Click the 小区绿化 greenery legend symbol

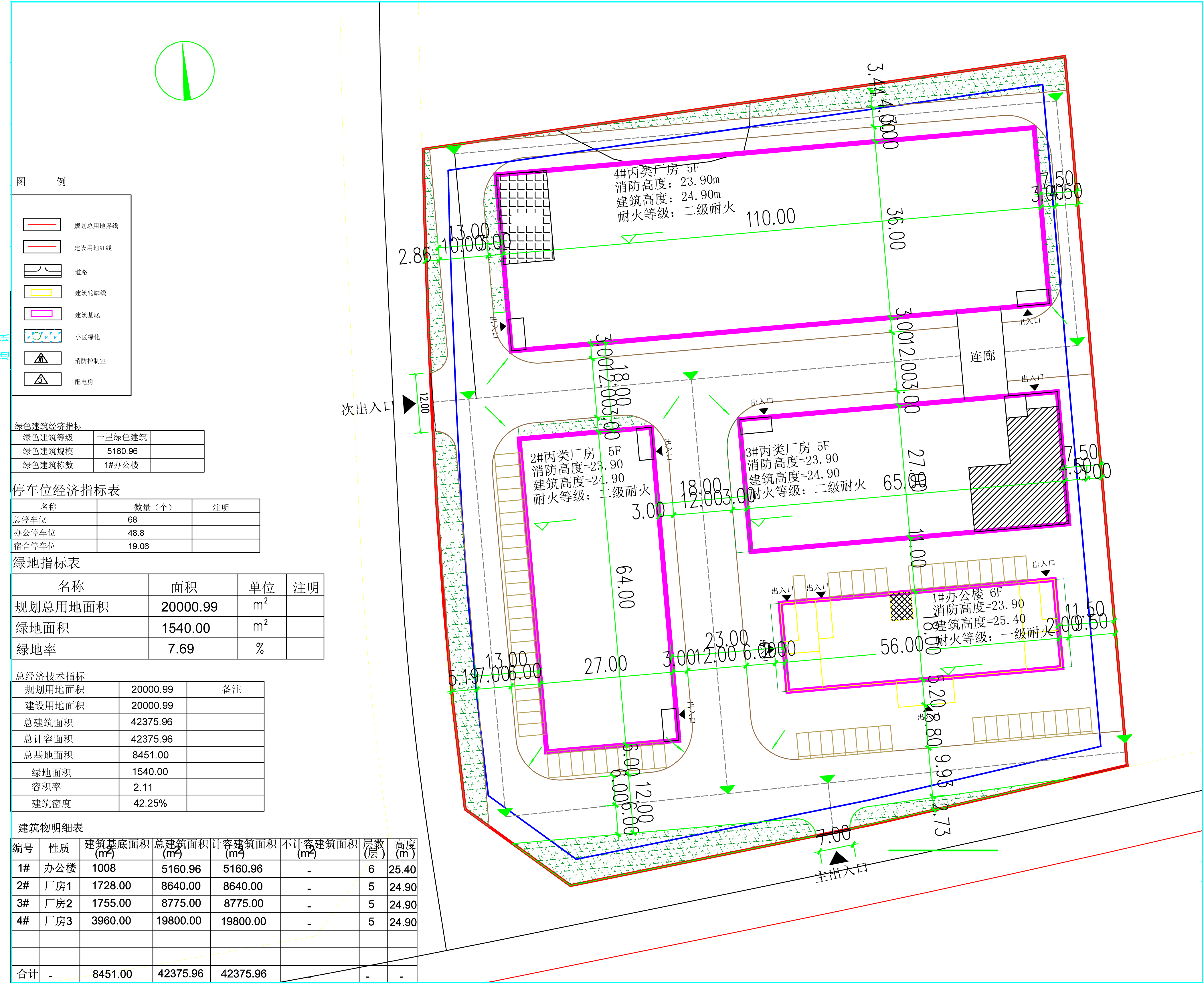click(42, 336)
